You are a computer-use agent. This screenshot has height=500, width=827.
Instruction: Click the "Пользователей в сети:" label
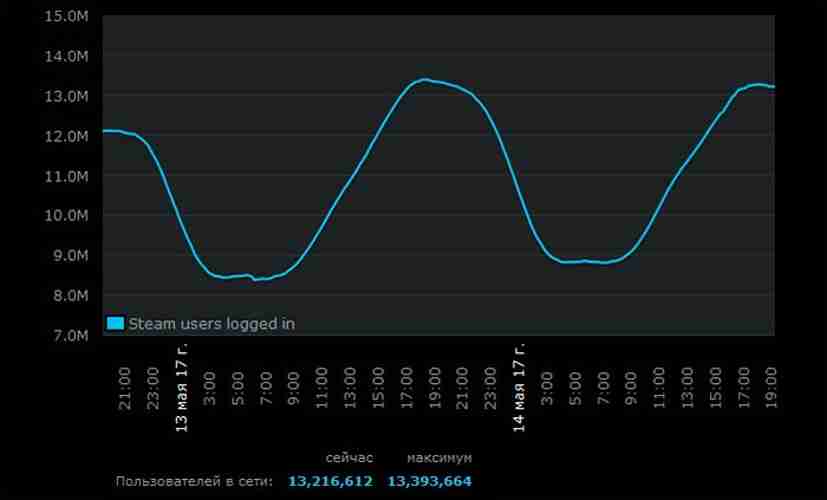[194, 482]
